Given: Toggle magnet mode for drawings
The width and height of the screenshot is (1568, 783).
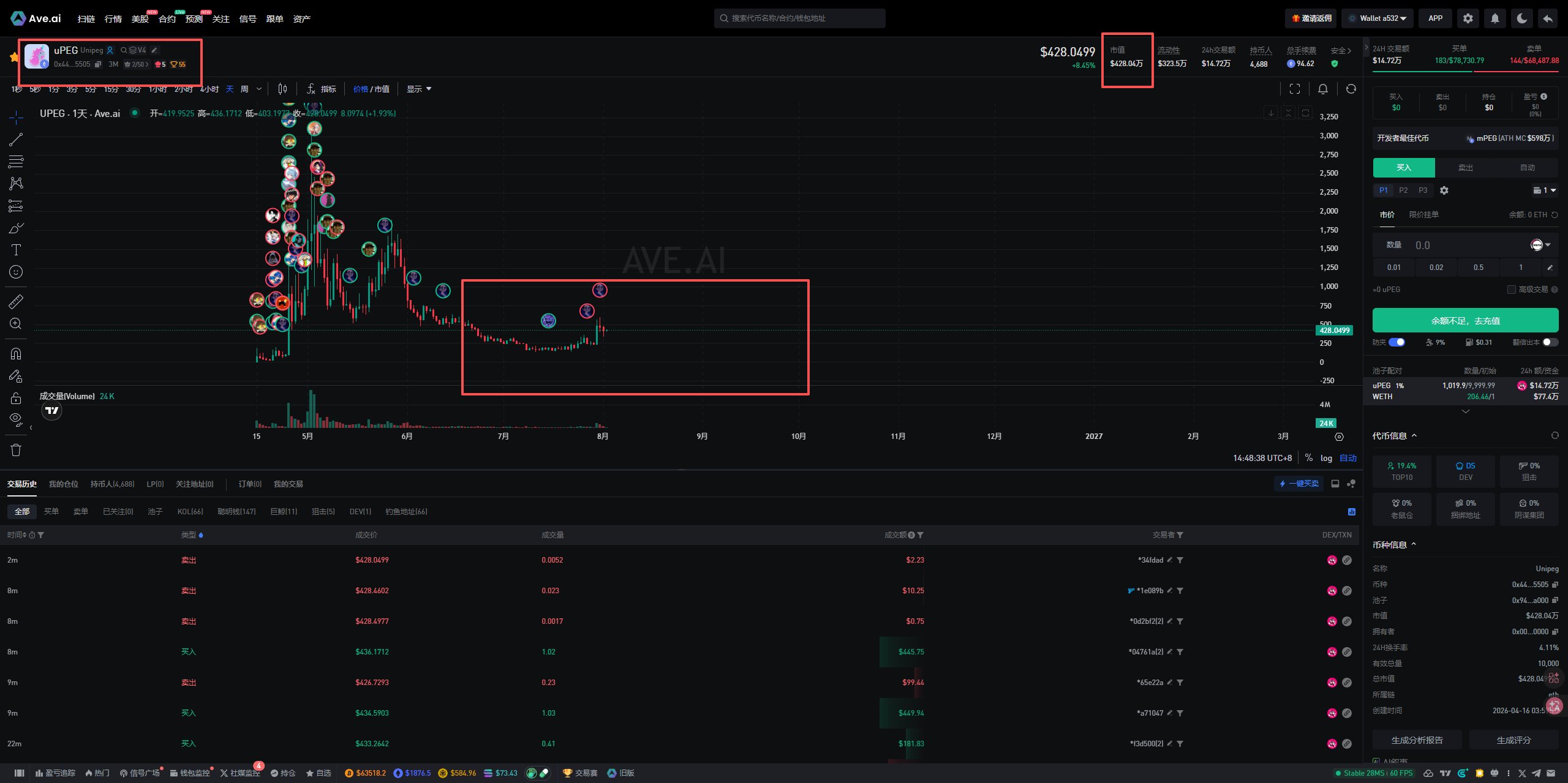Looking at the screenshot, I should coord(16,354).
